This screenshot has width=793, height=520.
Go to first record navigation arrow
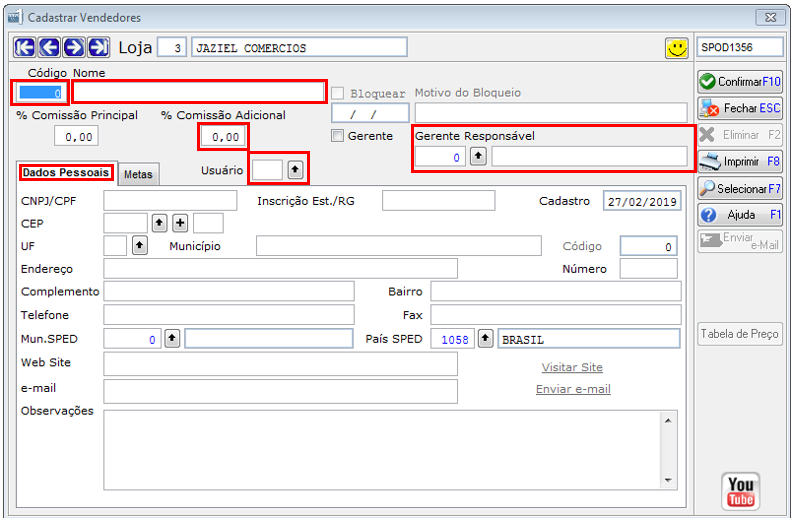point(24,48)
